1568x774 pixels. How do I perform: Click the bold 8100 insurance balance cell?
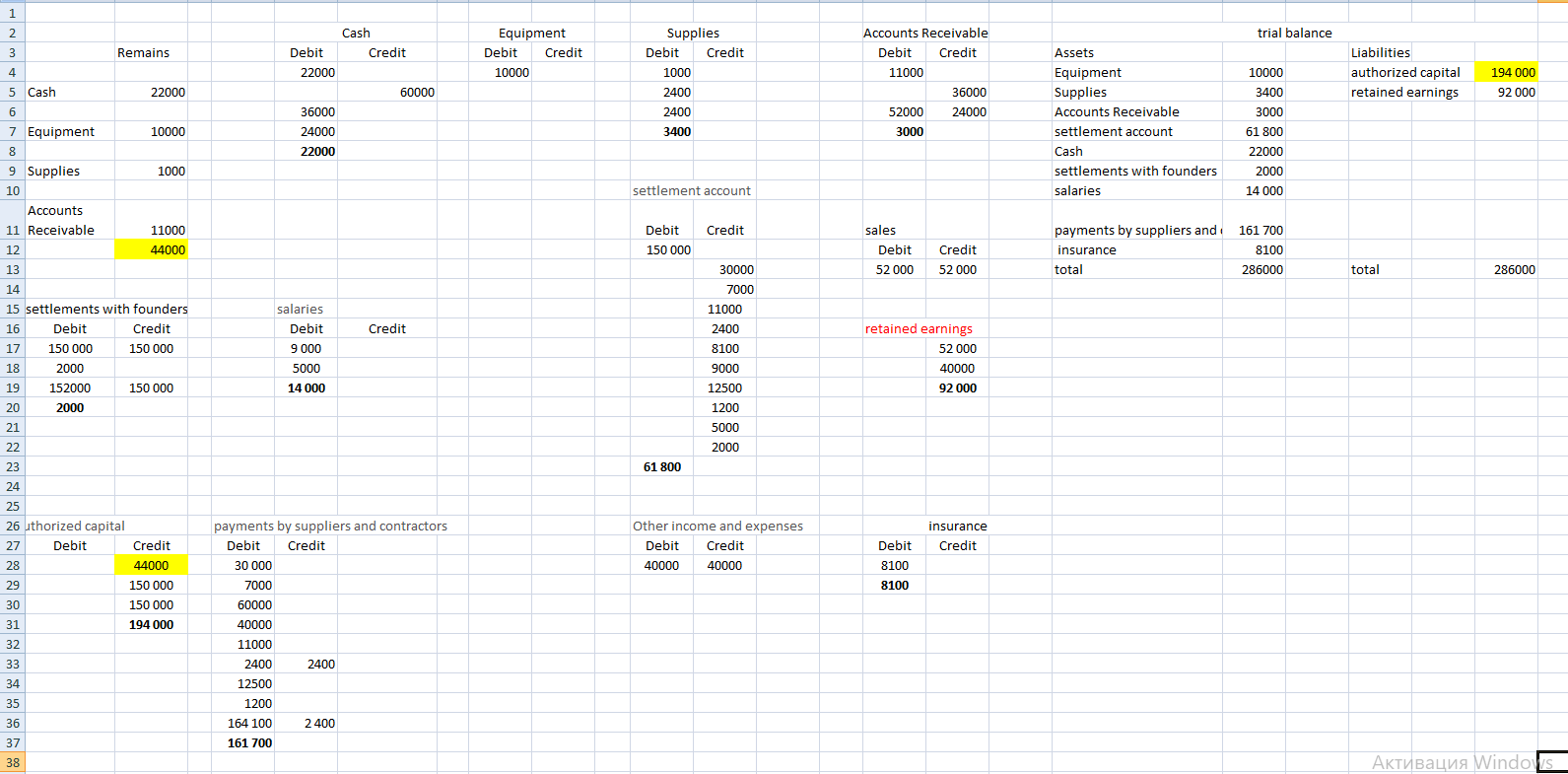[894, 586]
